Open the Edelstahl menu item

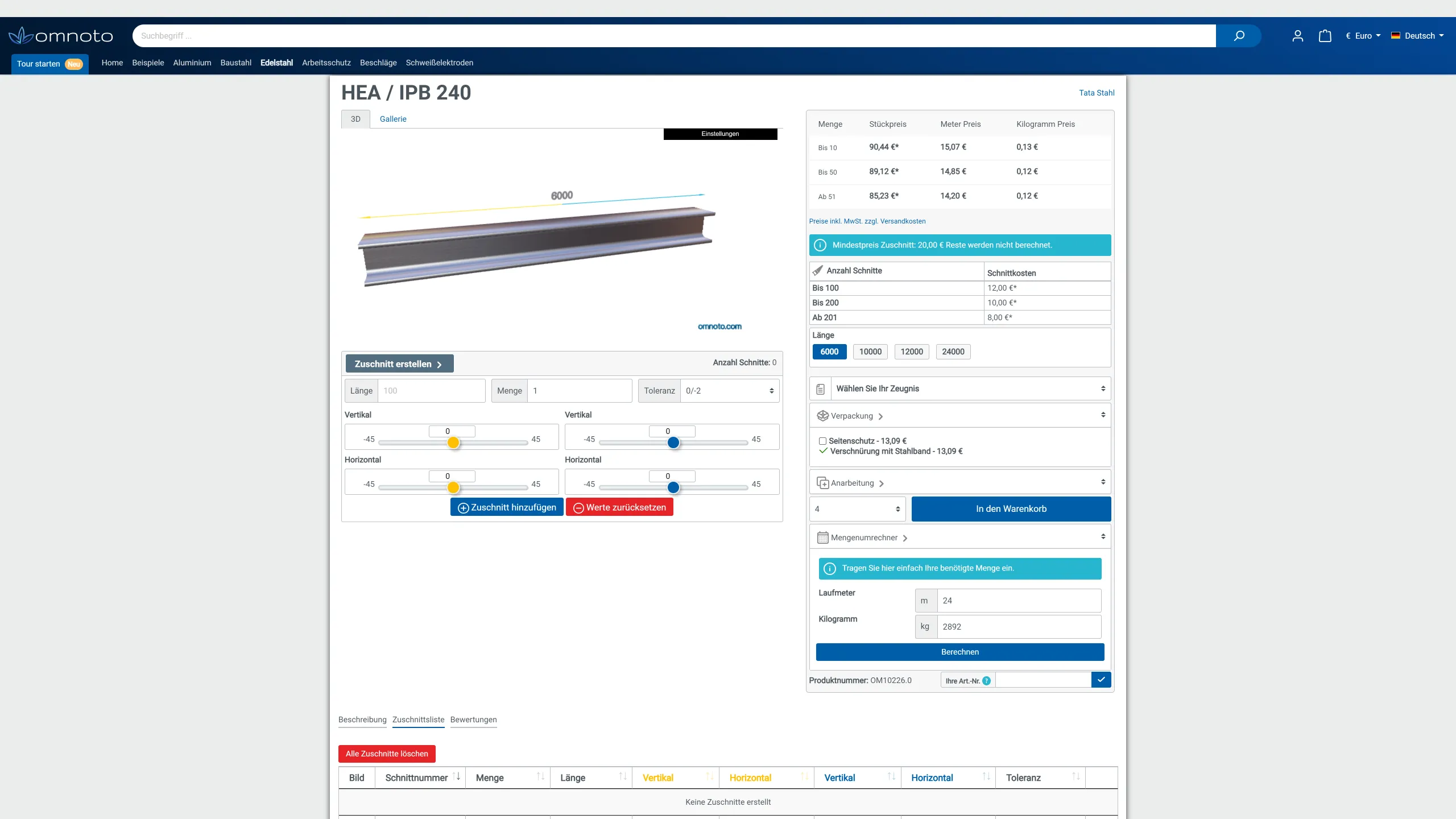coord(276,63)
